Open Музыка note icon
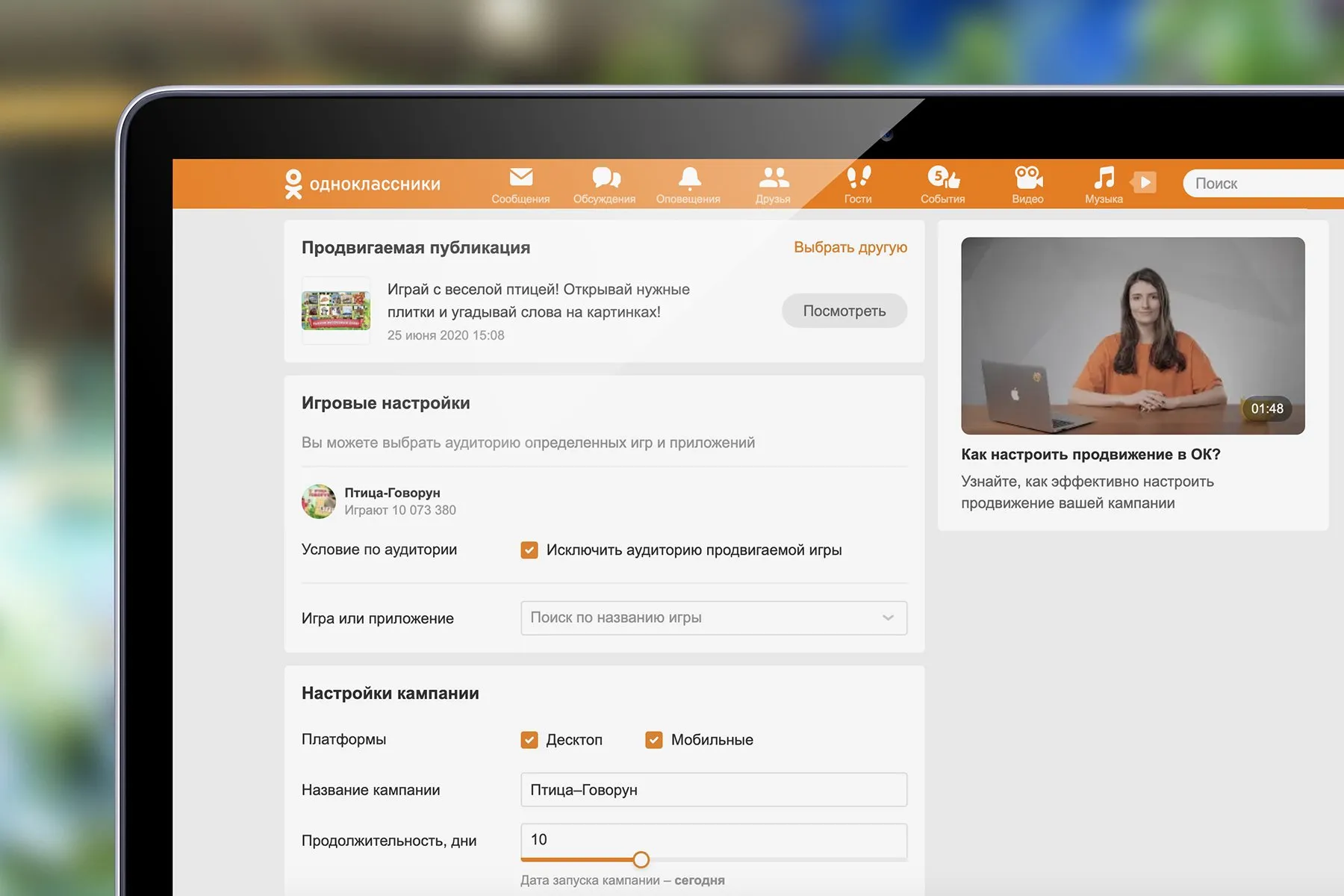1344x896 pixels. point(1104,177)
